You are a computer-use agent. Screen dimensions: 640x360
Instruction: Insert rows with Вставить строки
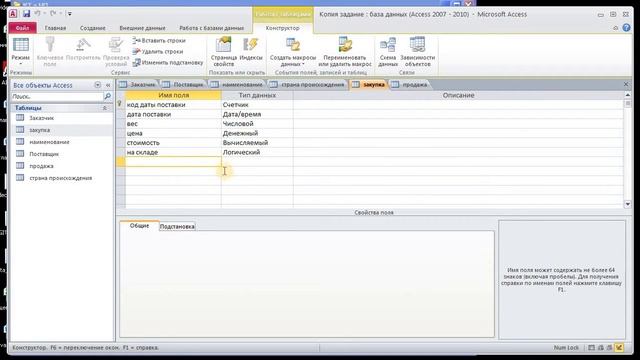coord(159,40)
